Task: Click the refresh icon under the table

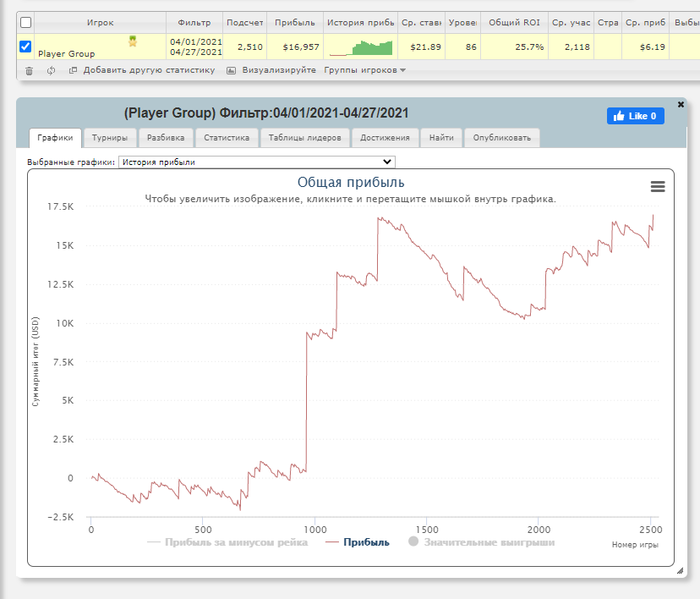Action: pyautogui.click(x=51, y=71)
